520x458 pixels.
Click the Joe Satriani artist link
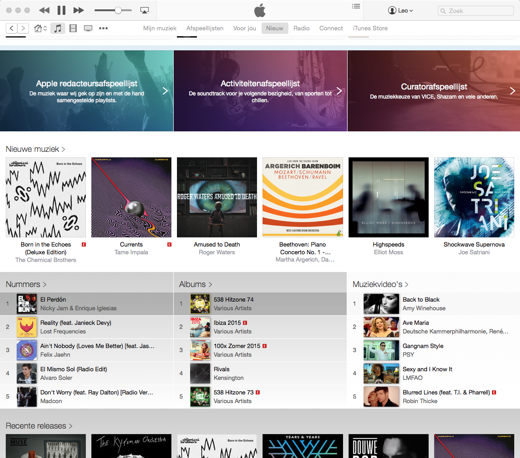coord(474,252)
